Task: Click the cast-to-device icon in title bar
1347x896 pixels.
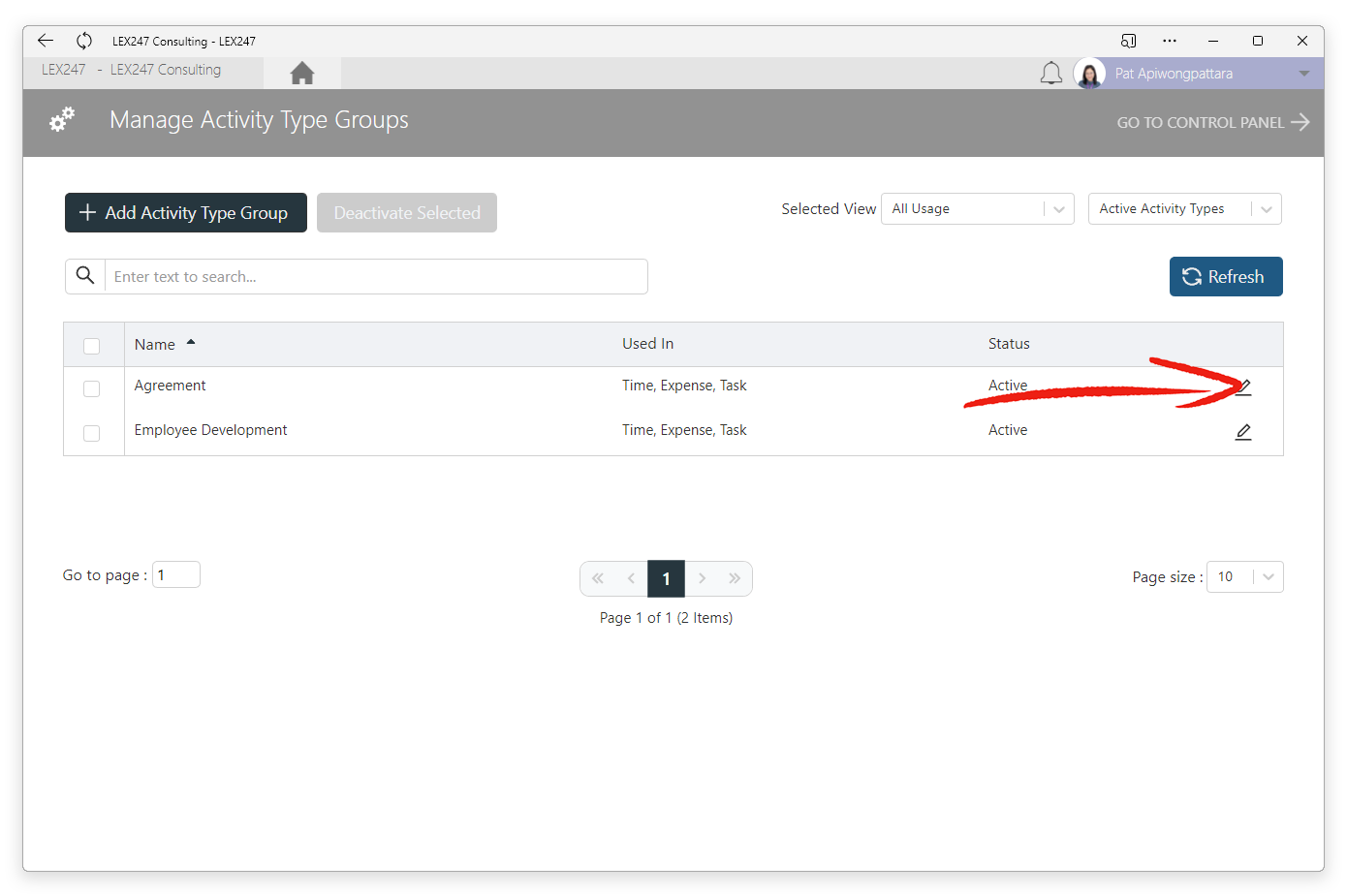Action: pos(1128,41)
